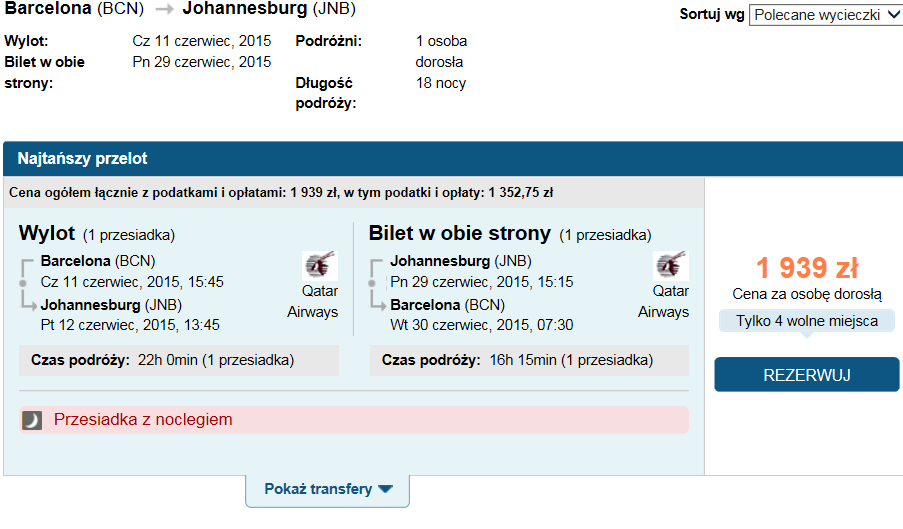Open the Polecane wycieczki sort dropdown

pos(826,15)
